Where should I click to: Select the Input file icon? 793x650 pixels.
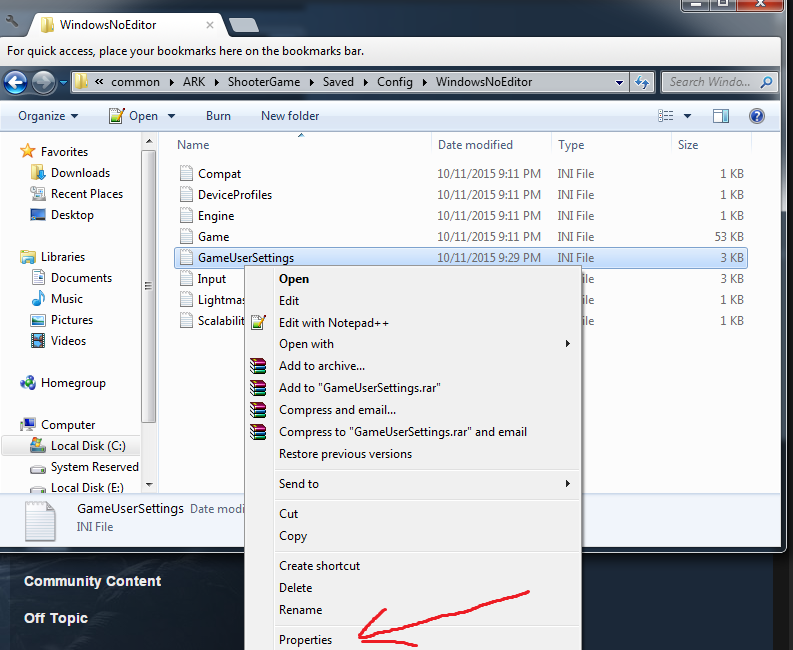(186, 279)
